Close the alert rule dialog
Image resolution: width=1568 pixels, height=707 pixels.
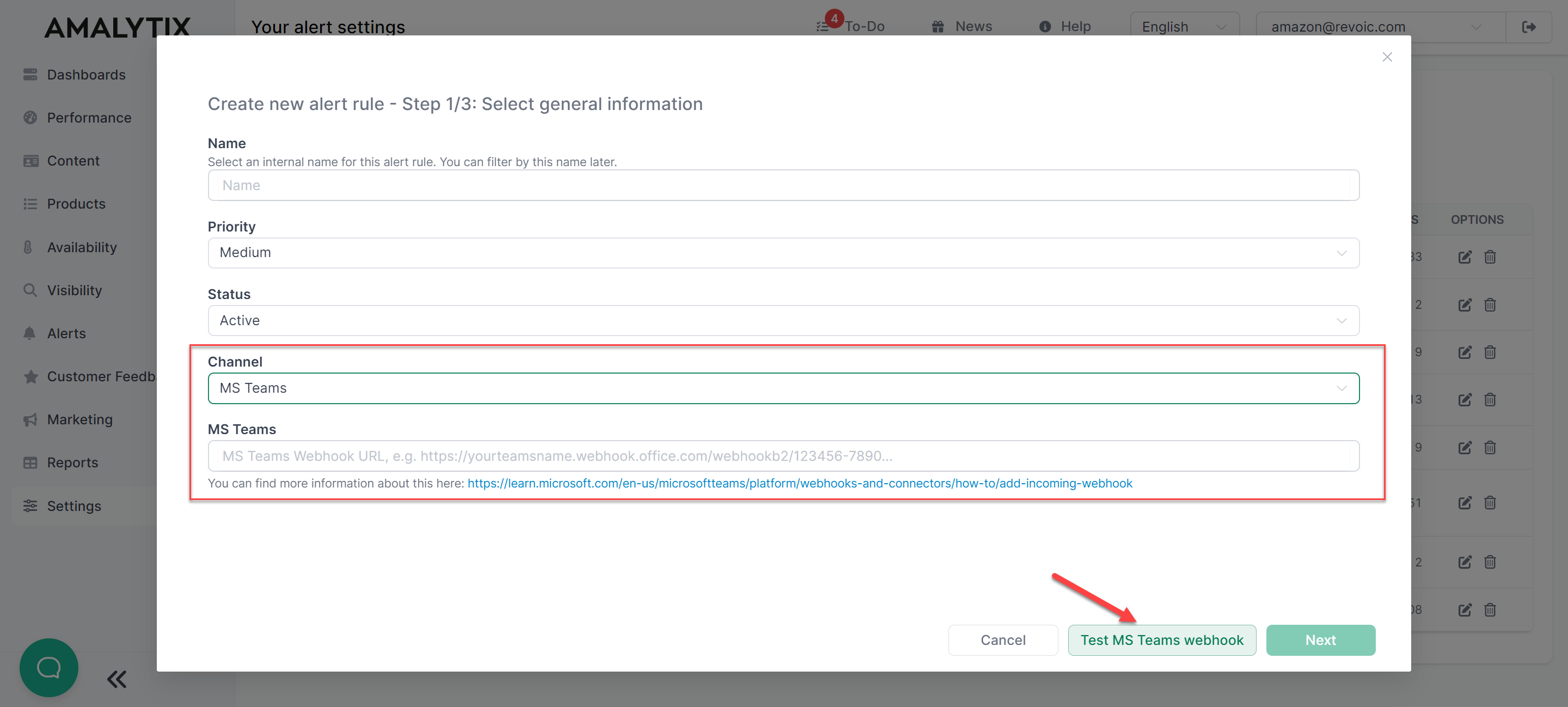pos(1387,57)
